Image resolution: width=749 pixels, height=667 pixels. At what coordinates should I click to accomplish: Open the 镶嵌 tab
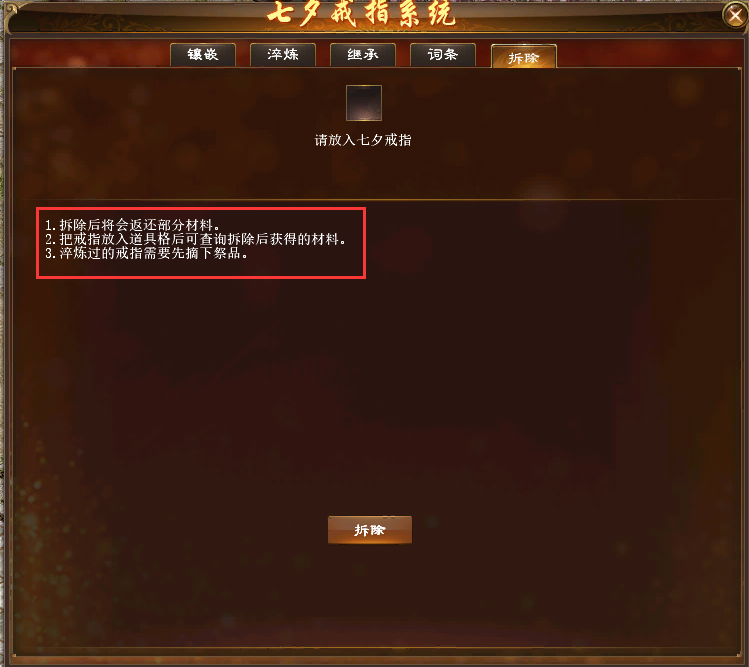pos(203,54)
